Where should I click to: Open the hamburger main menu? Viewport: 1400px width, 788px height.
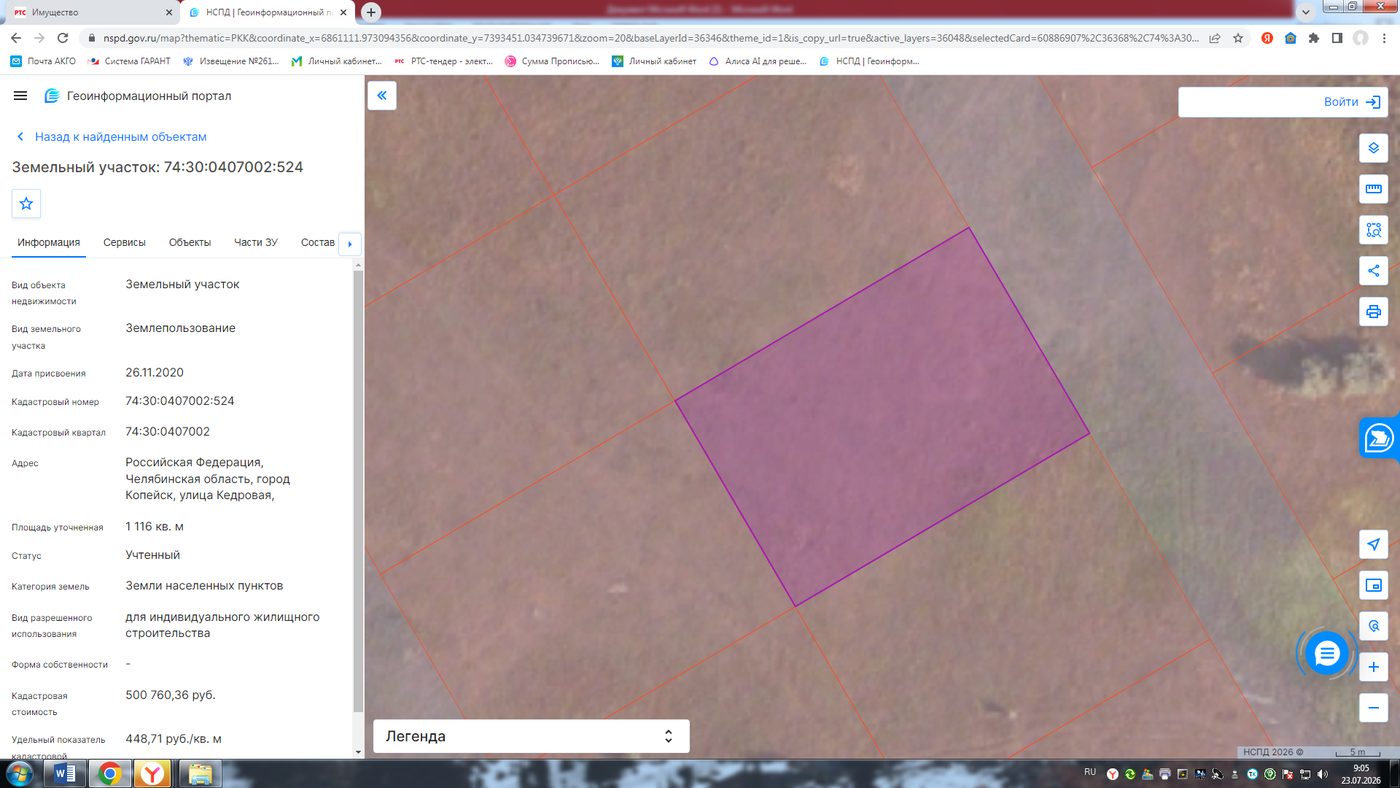20,96
